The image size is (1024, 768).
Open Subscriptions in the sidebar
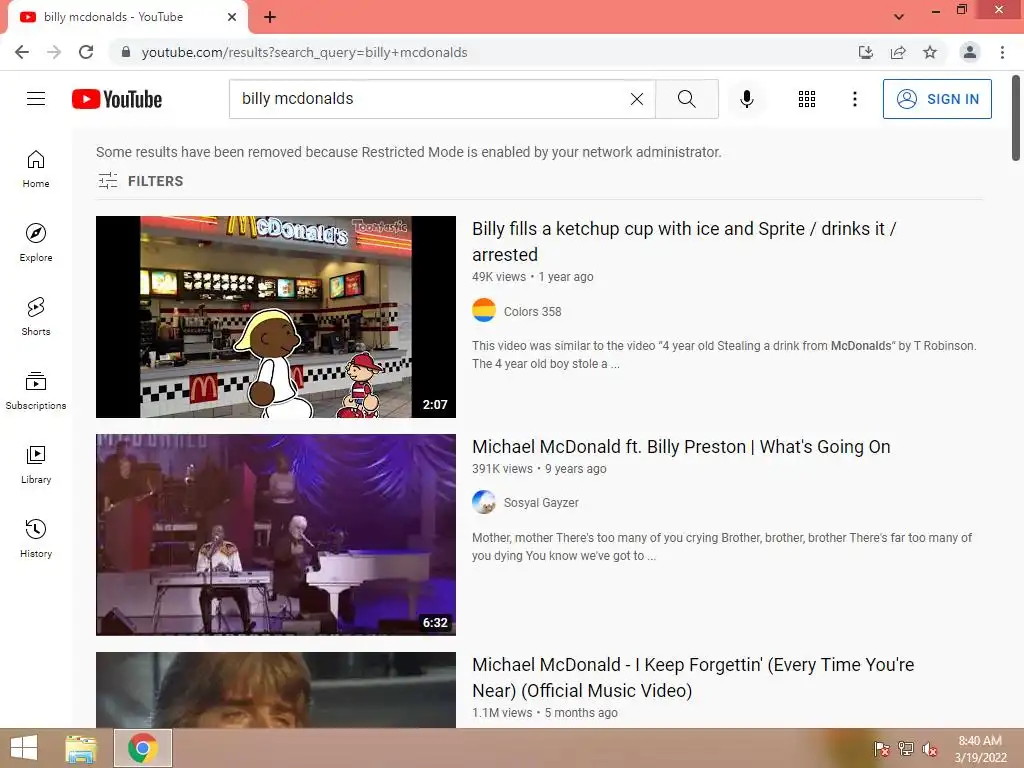(36, 391)
